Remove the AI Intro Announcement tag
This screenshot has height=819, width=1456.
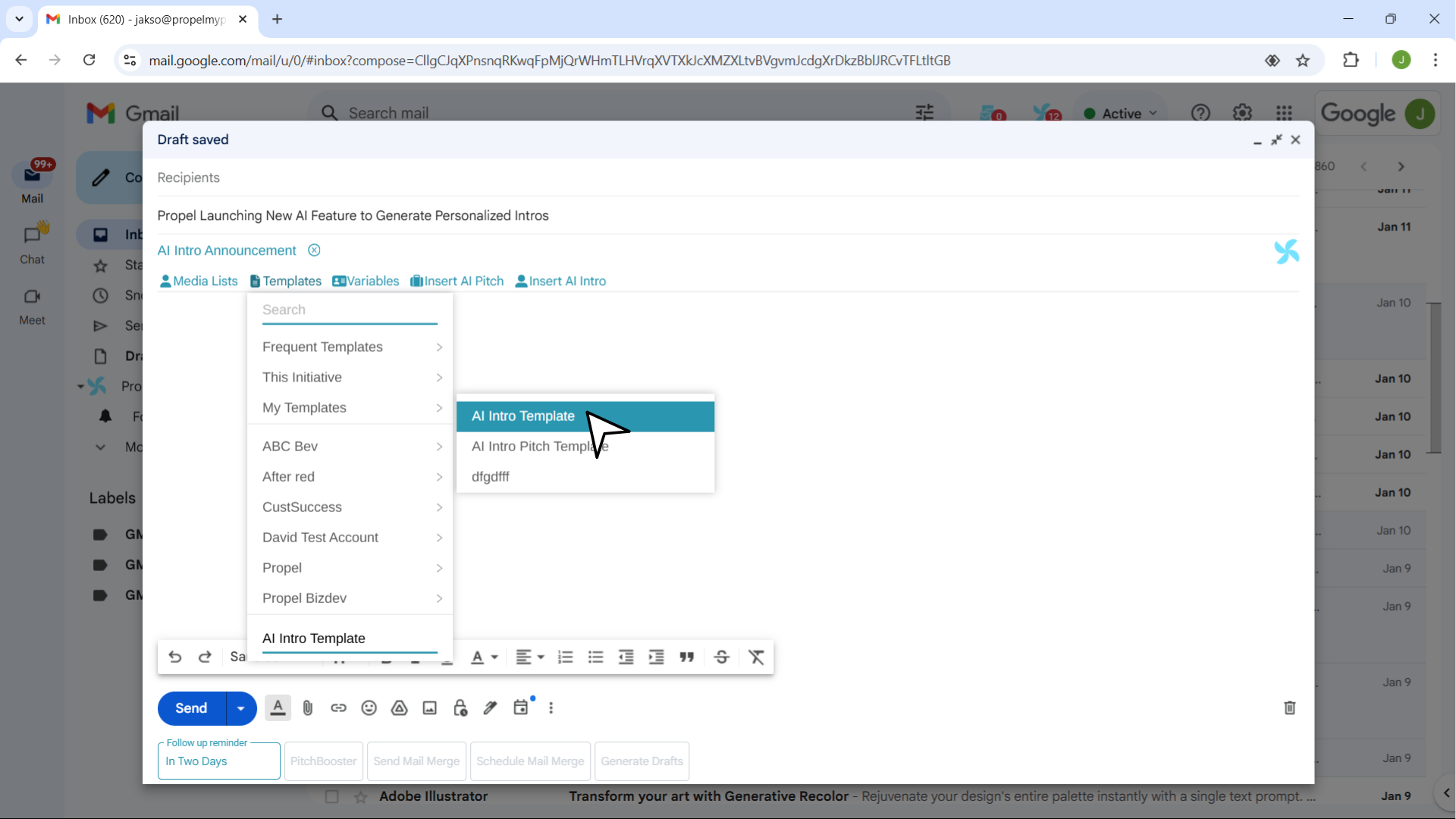pyautogui.click(x=314, y=250)
